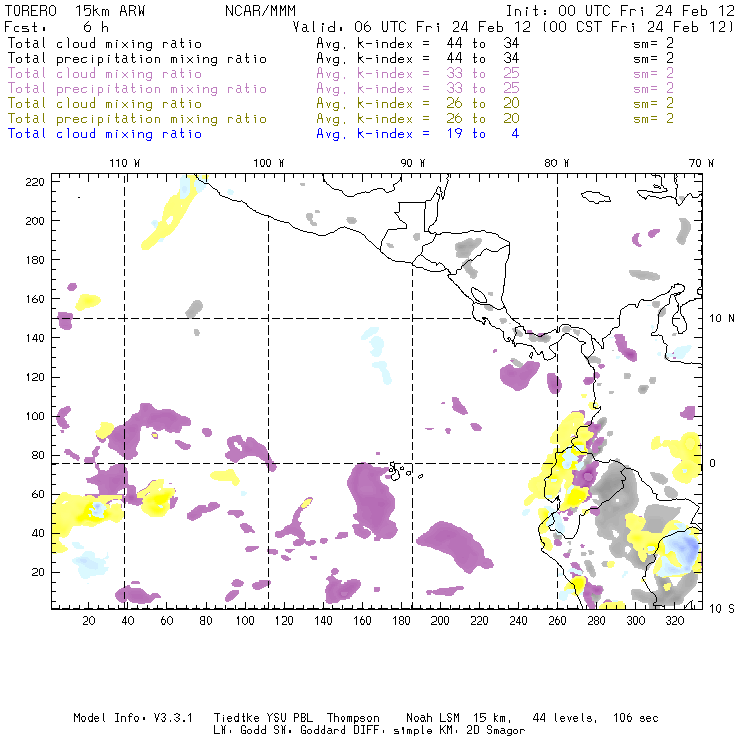Click the 'Noah LSM' model text

click(433, 718)
